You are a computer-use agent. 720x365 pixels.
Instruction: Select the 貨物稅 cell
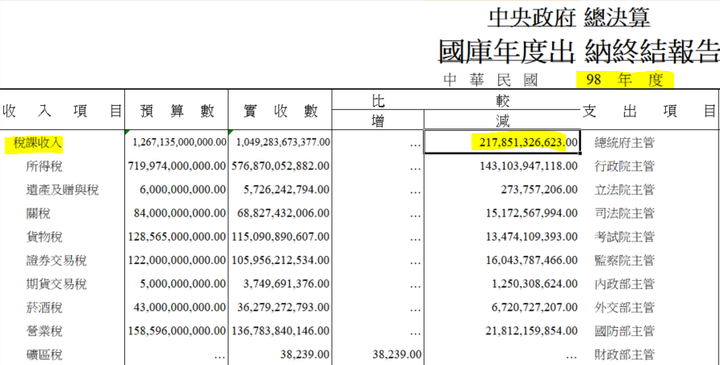tap(44, 237)
